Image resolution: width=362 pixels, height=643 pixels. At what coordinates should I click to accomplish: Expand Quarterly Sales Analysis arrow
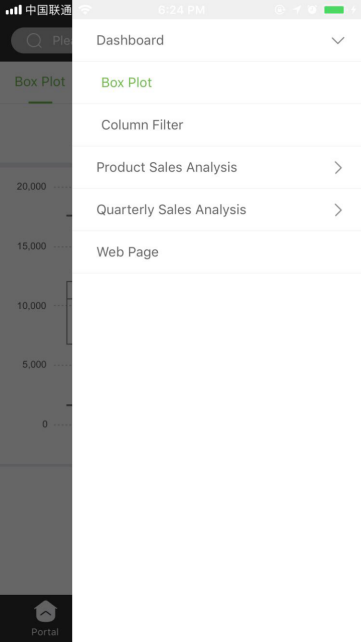(338, 210)
